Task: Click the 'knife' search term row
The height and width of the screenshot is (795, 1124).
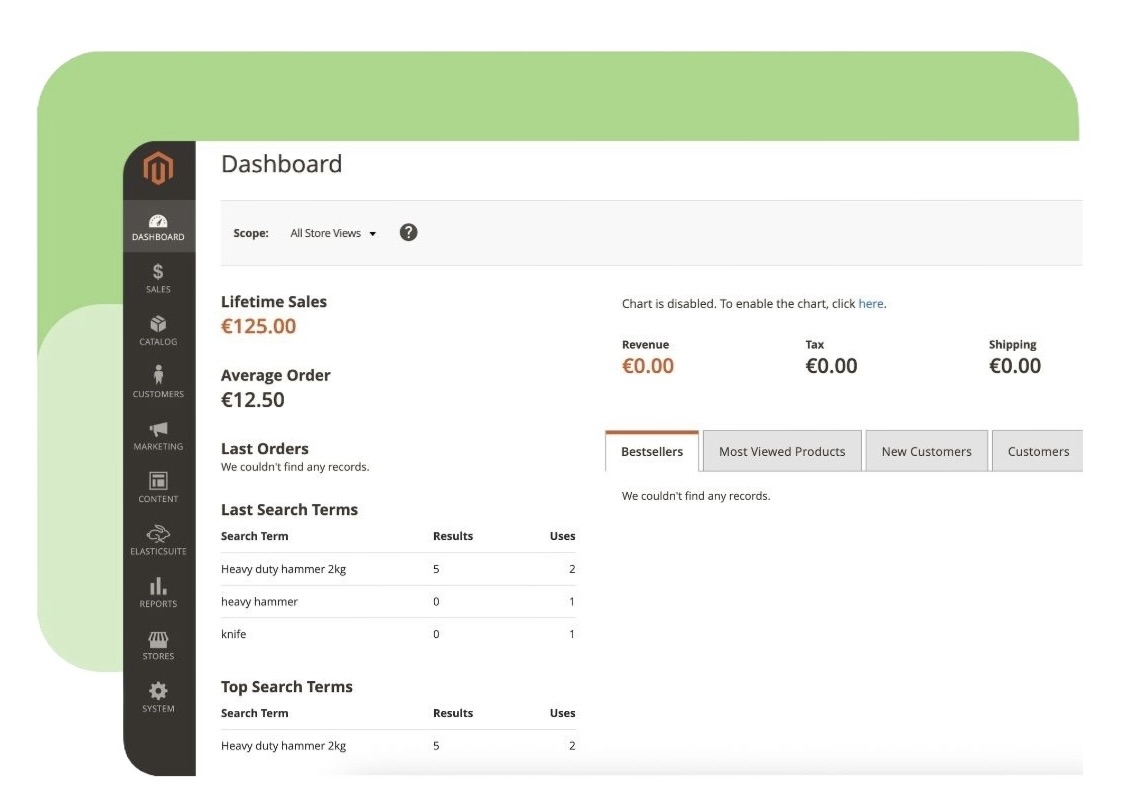Action: [233, 635]
